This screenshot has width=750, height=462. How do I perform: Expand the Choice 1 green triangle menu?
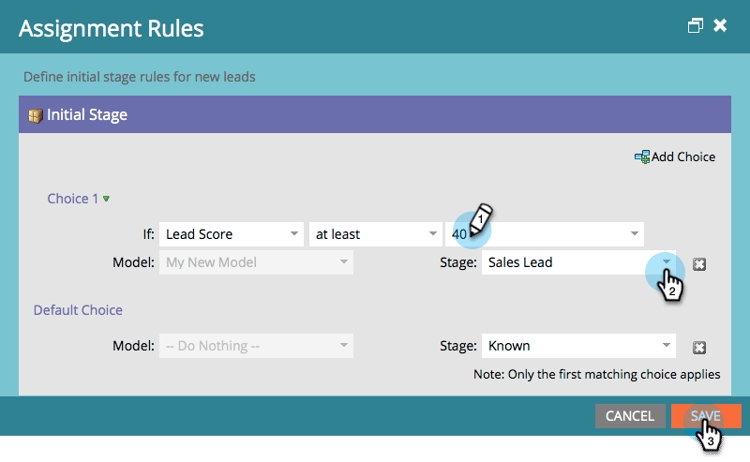click(106, 199)
